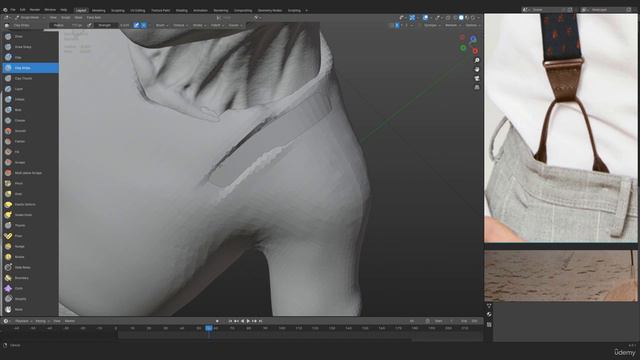
Task: Select the Fill brush
Action: click(30, 152)
